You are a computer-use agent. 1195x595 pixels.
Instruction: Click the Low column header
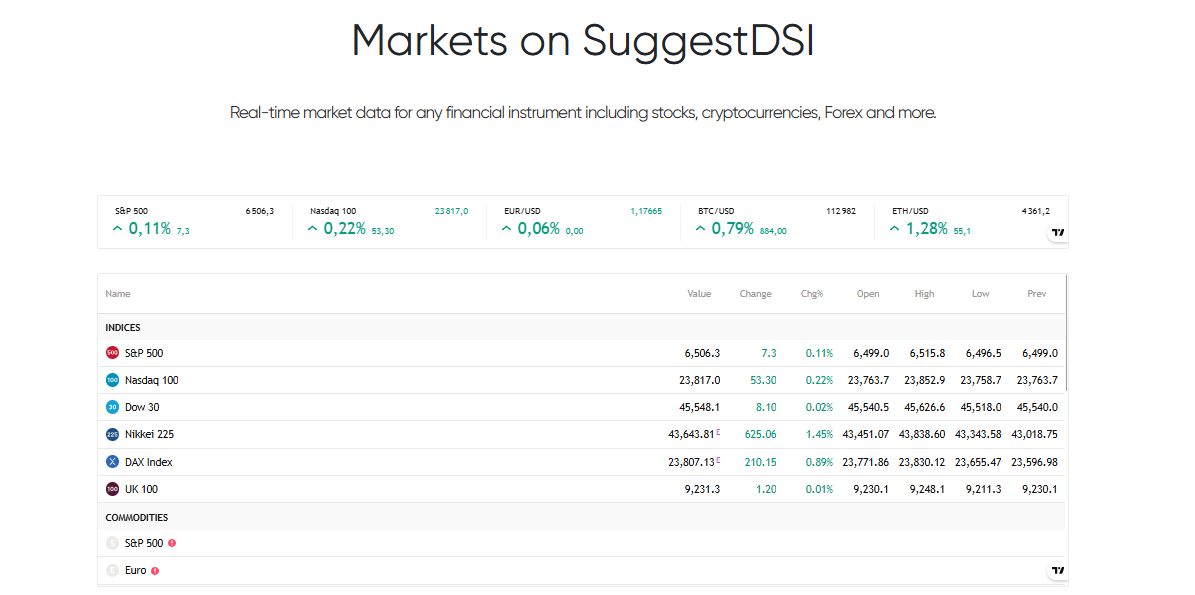click(x=981, y=294)
